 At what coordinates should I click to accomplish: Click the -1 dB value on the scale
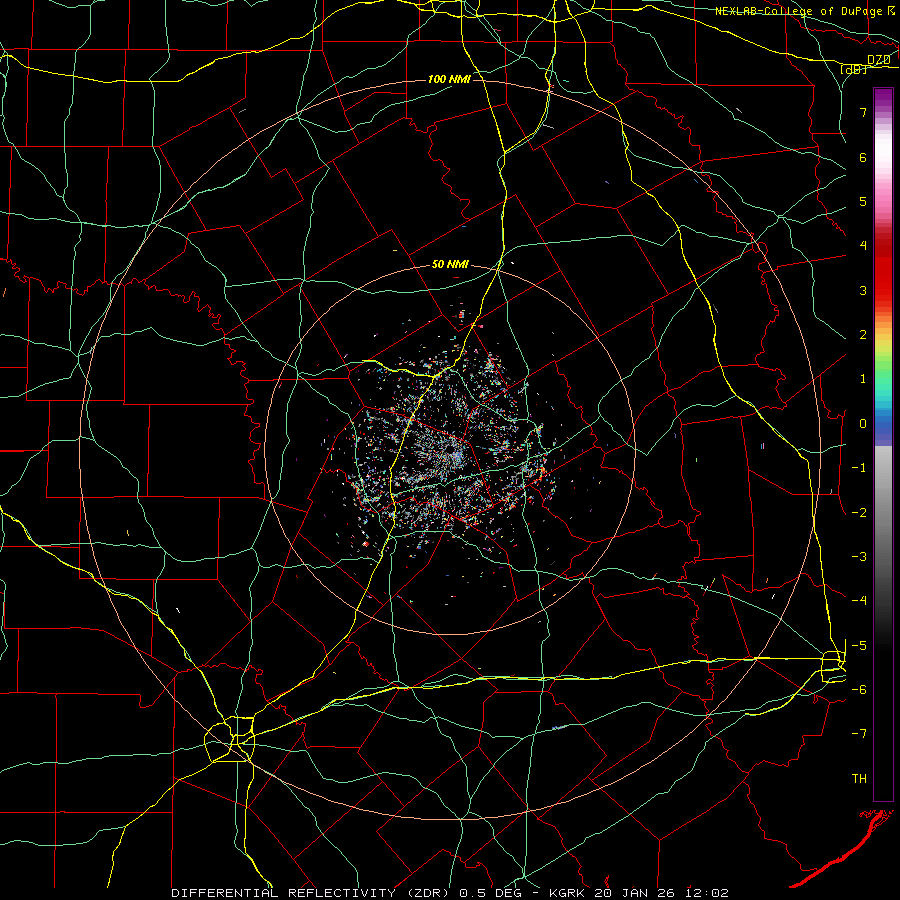(859, 468)
